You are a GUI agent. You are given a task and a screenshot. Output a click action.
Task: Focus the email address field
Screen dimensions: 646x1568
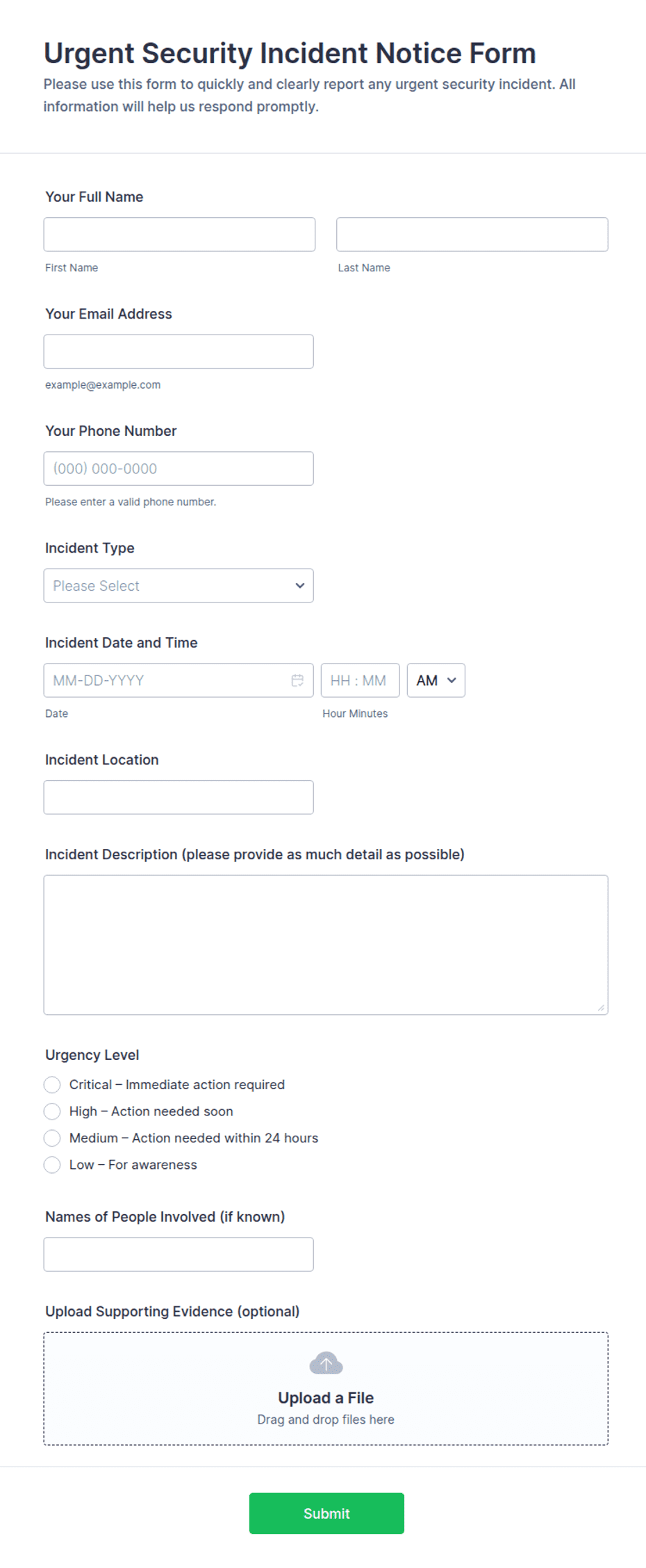point(179,352)
